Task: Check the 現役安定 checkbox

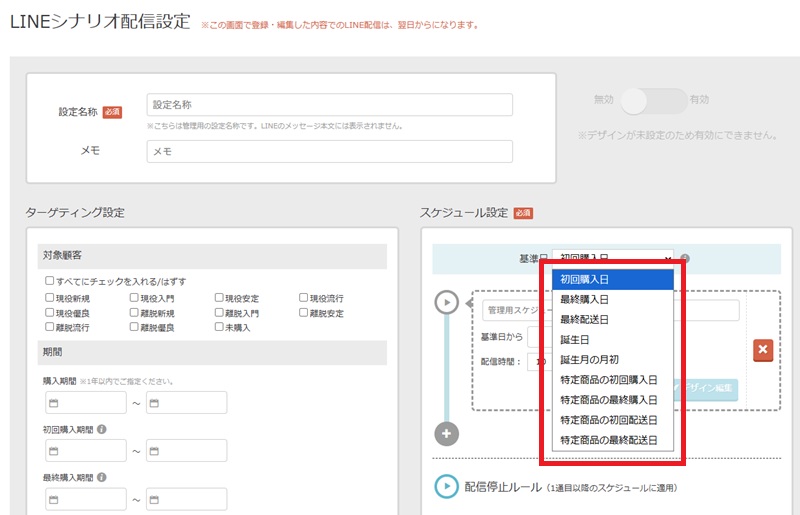Action: click(x=219, y=297)
